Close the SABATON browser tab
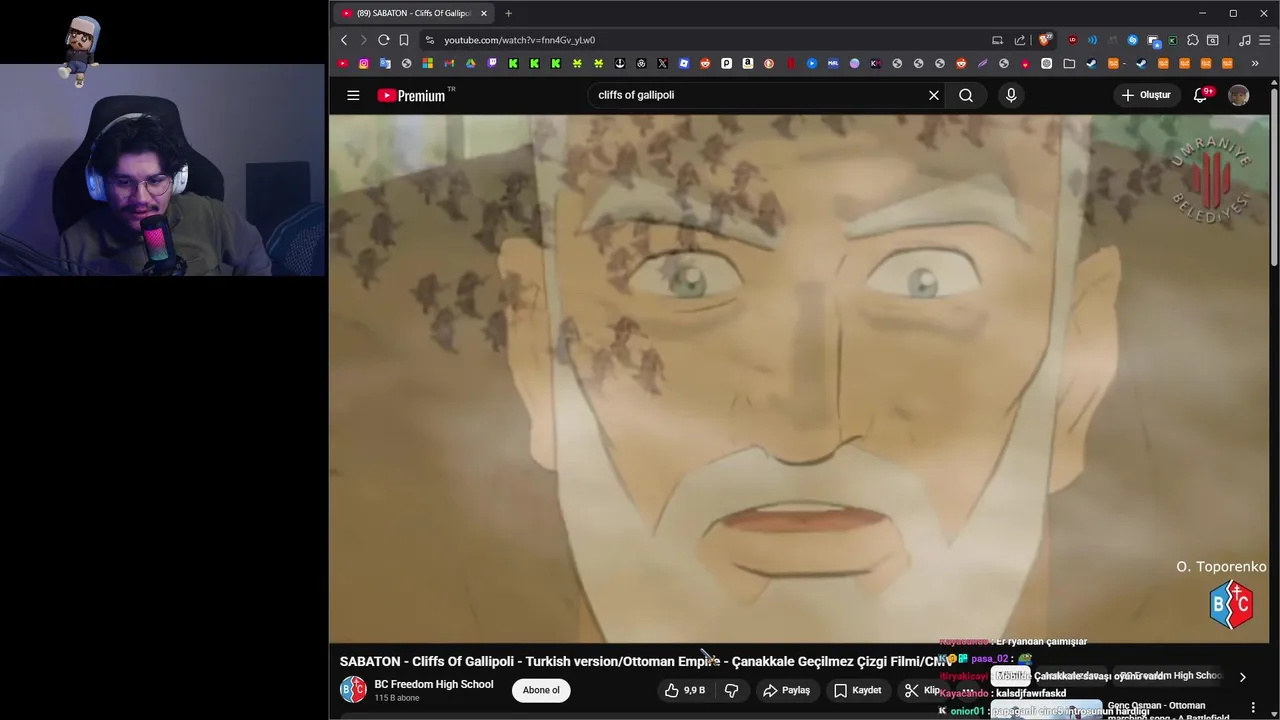 pos(484,13)
